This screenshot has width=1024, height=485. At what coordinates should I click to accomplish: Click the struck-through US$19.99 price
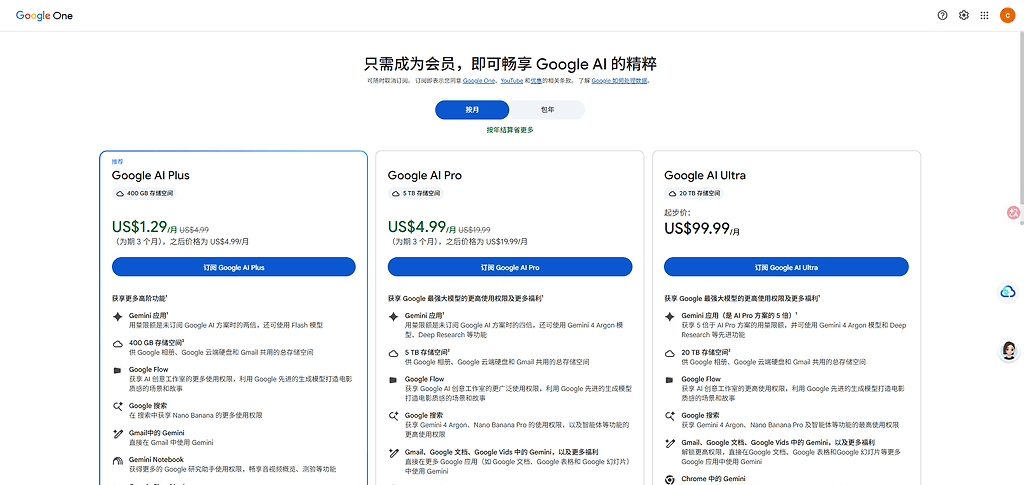click(x=474, y=230)
